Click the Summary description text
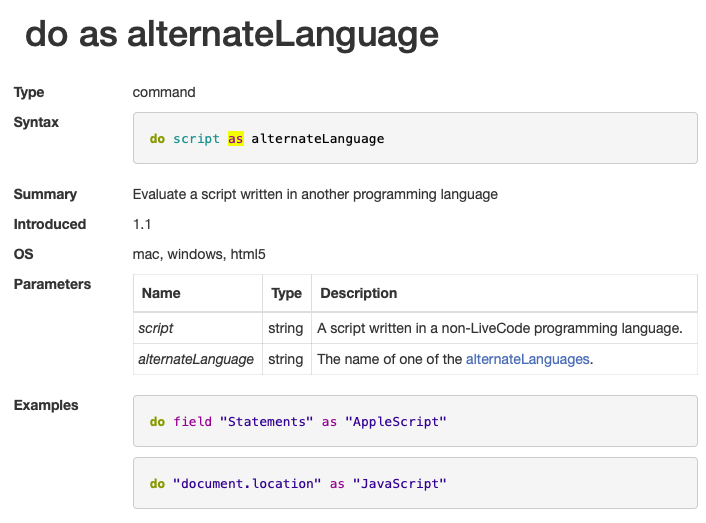The width and height of the screenshot is (706, 523). point(315,194)
